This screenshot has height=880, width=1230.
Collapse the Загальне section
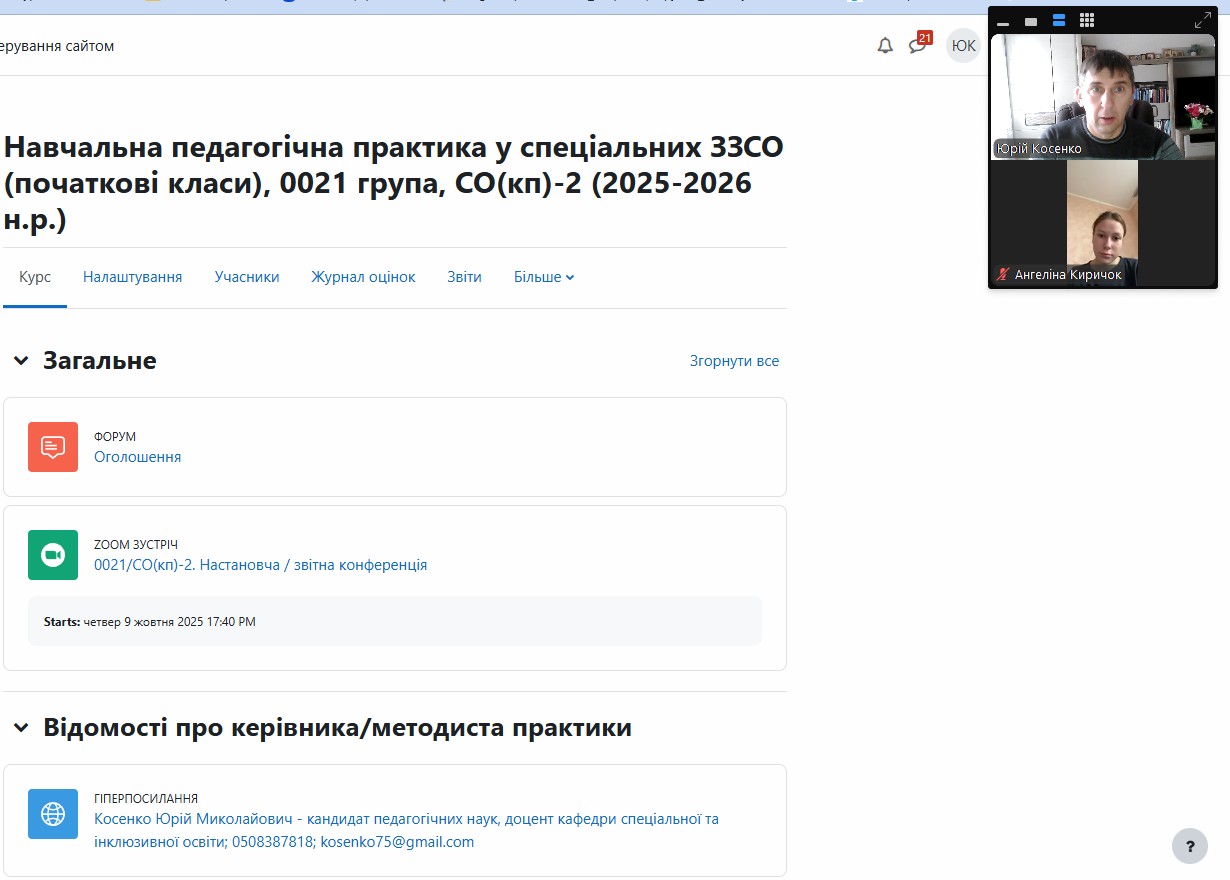[x=21, y=361]
